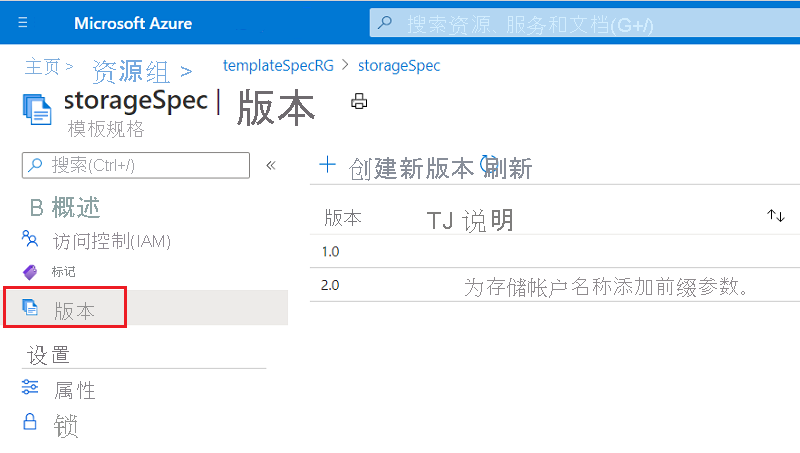The image size is (800, 453).
Task: Click the storageSpec template spec icon
Action: coord(37,109)
